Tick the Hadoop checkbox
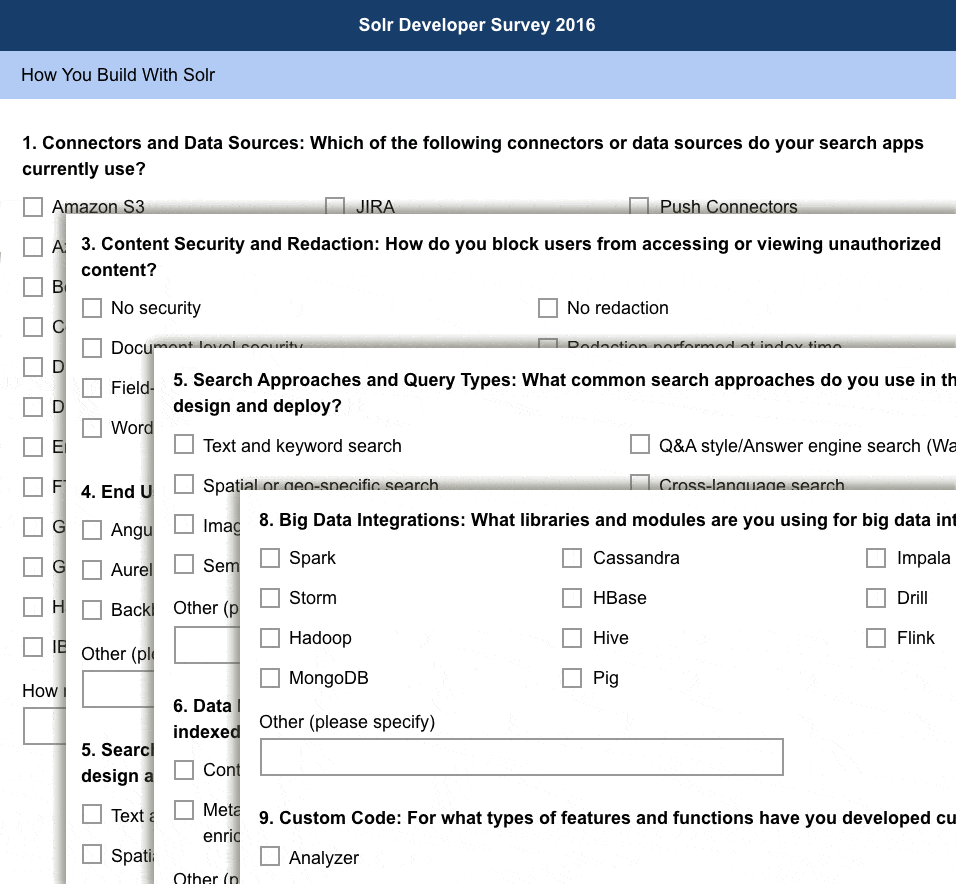Image resolution: width=956 pixels, height=884 pixels. [x=270, y=638]
